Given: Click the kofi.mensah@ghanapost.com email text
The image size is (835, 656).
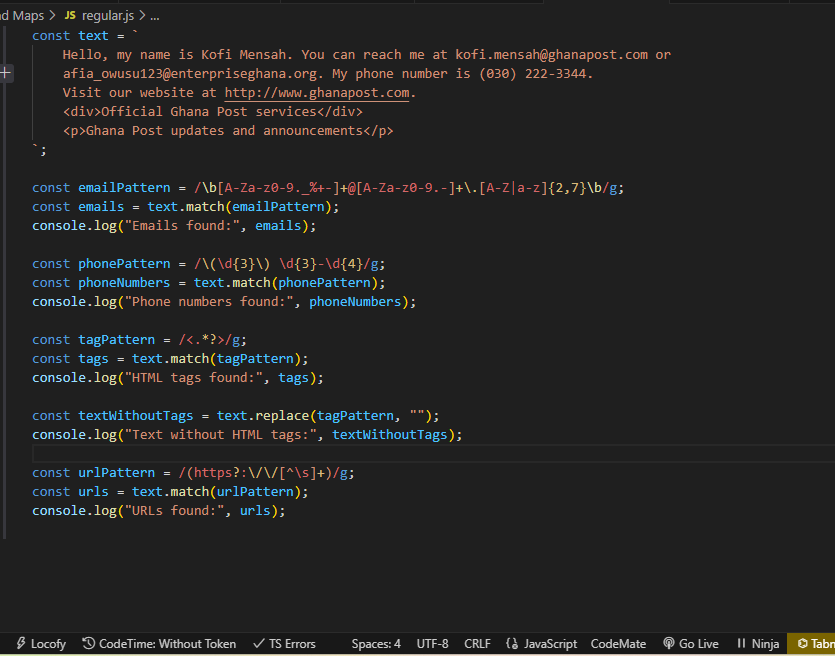Looking at the screenshot, I should click(x=552, y=55).
